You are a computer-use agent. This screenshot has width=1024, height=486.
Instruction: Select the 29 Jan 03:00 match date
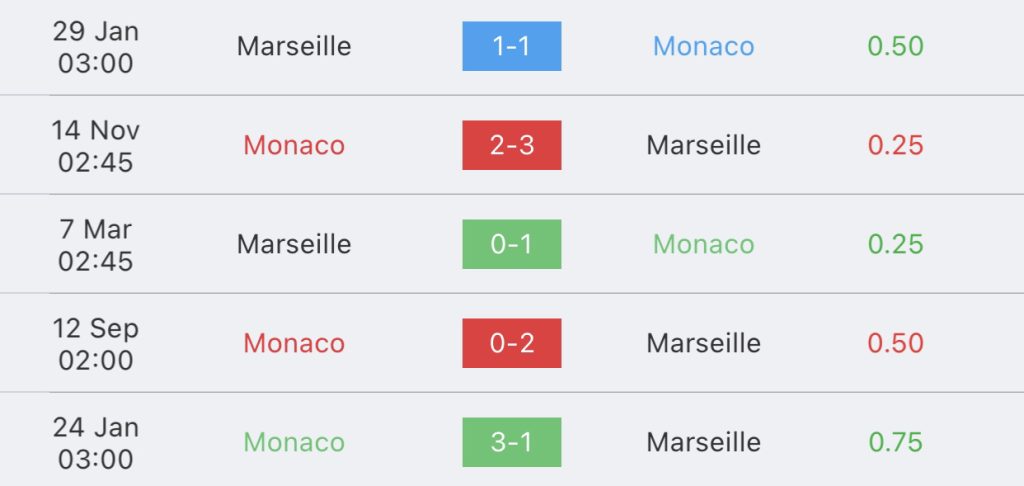96,46
